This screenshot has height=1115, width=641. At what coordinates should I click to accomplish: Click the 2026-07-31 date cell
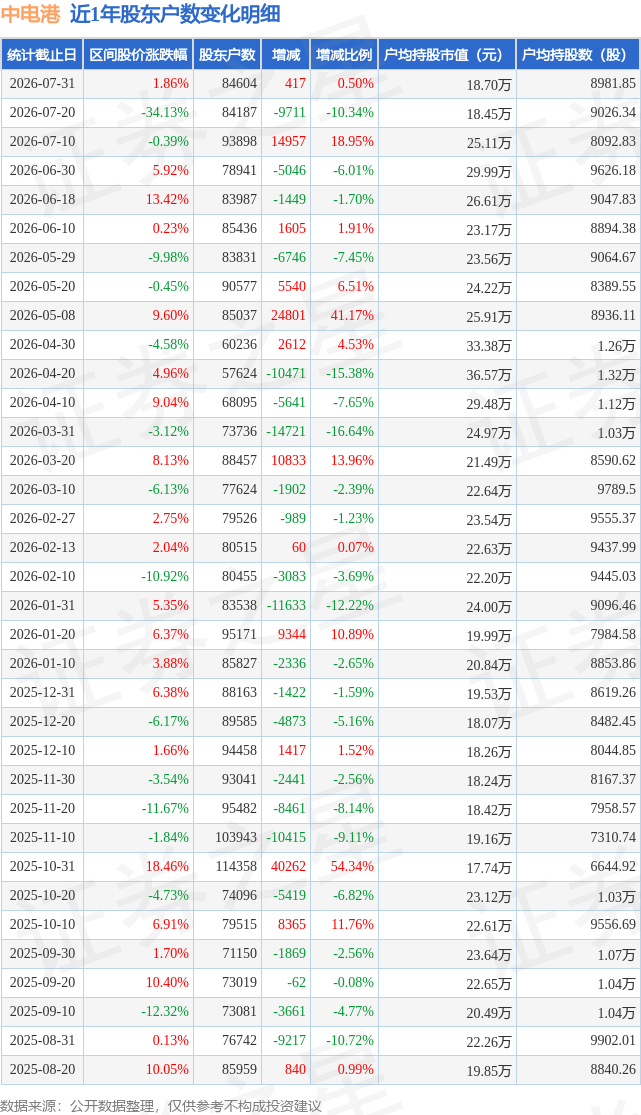point(42,83)
